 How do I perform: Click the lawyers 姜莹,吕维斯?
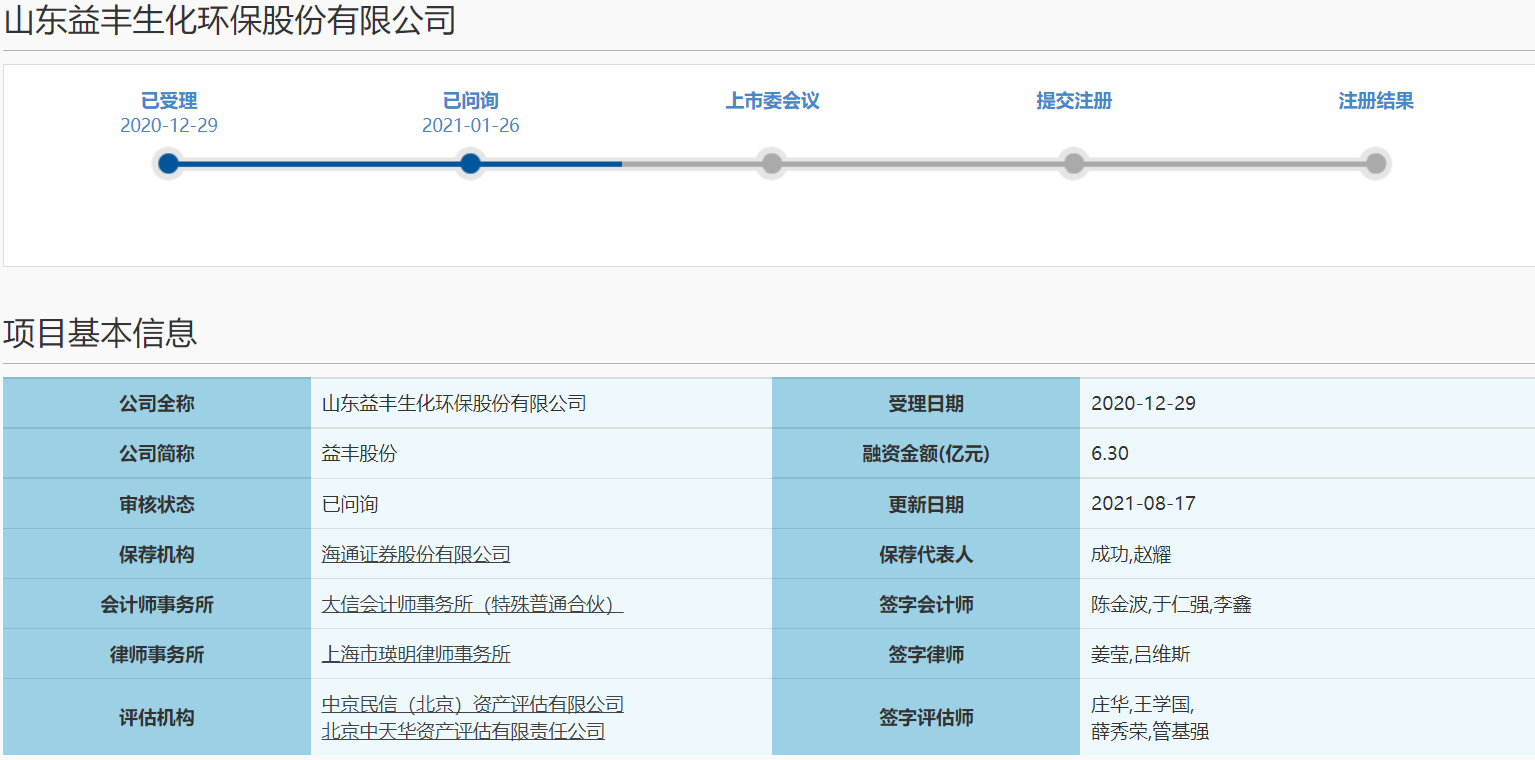point(1141,654)
